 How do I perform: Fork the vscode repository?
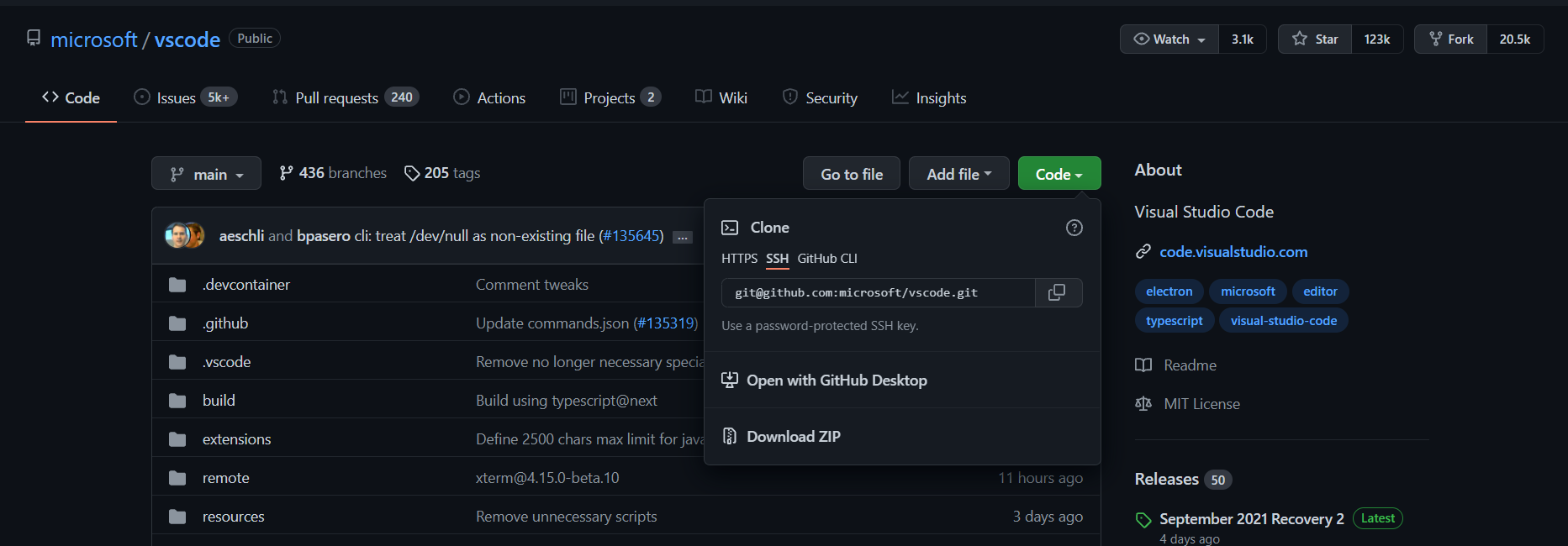(x=1451, y=39)
